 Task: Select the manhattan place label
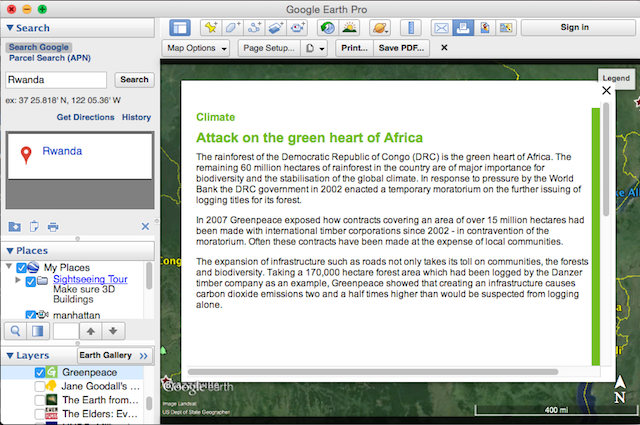76,315
